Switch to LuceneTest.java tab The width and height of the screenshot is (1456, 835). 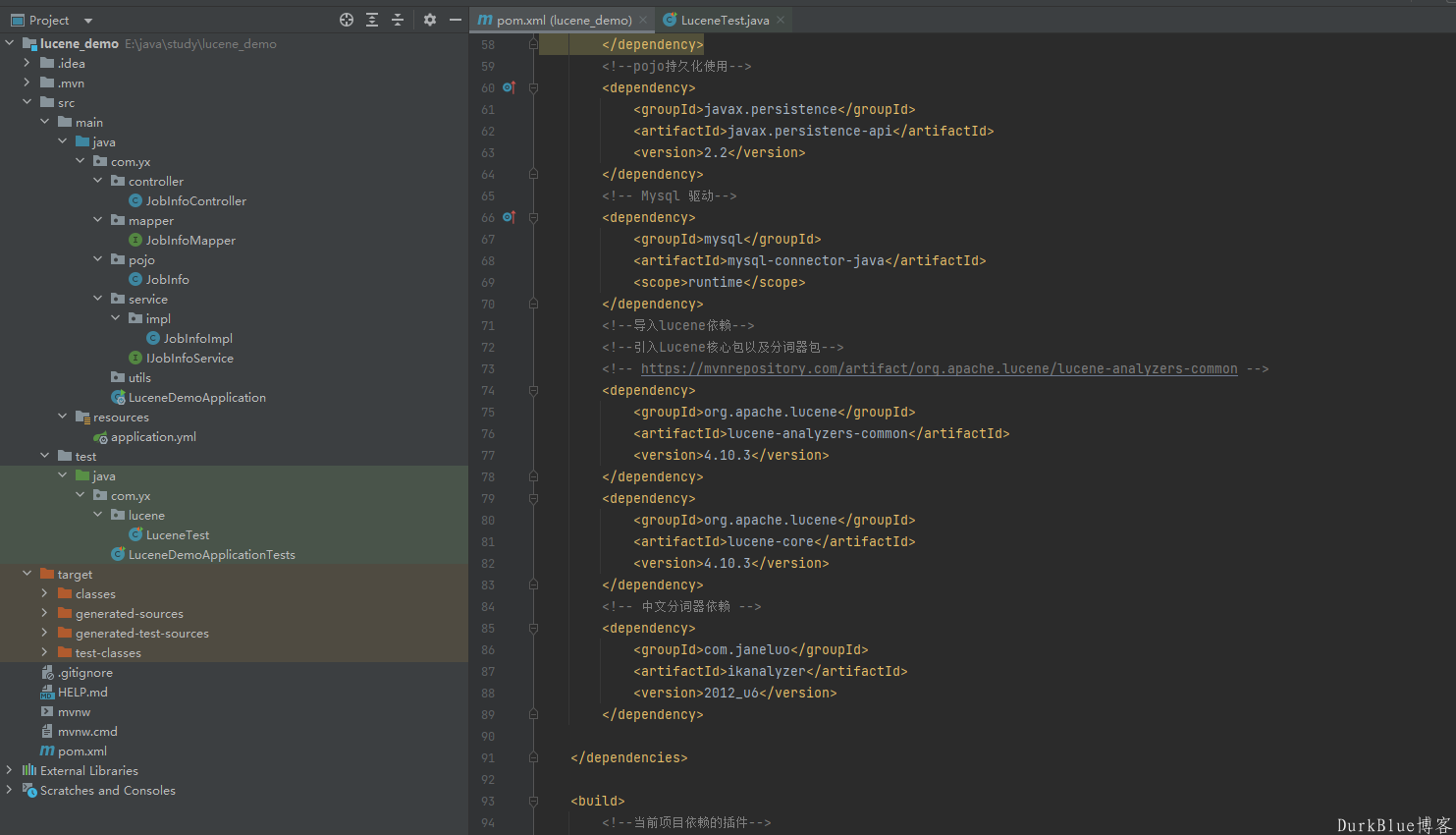click(x=725, y=20)
